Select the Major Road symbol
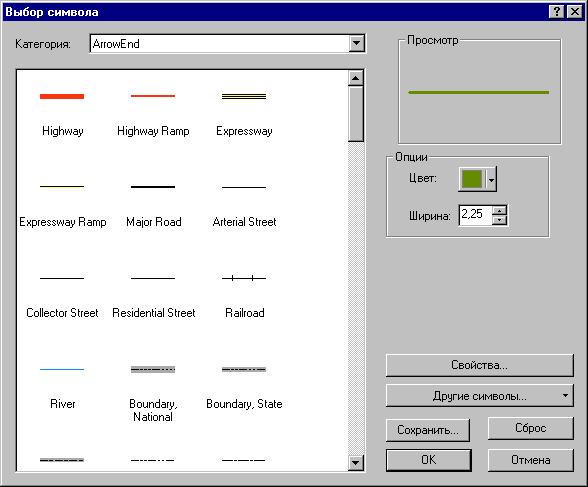The width and height of the screenshot is (588, 487). (x=153, y=204)
